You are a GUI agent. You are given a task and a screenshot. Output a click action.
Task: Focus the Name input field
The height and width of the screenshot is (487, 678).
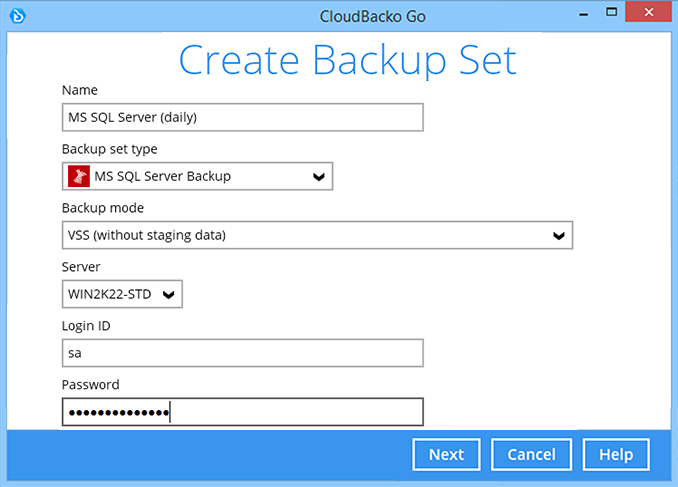point(243,117)
